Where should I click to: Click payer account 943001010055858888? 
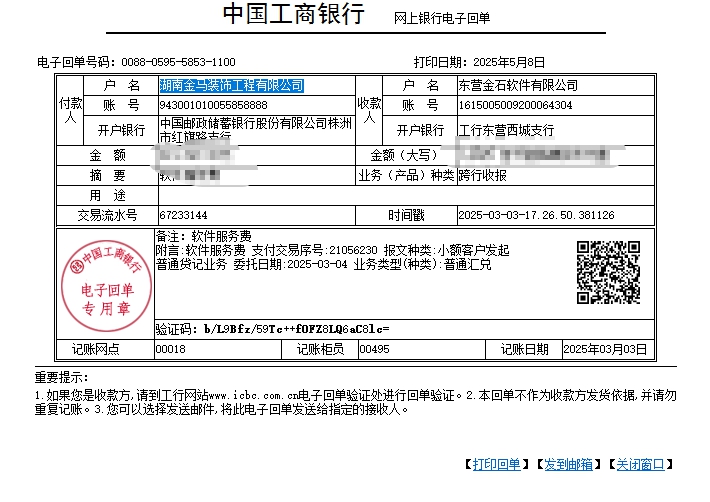(x=213, y=105)
